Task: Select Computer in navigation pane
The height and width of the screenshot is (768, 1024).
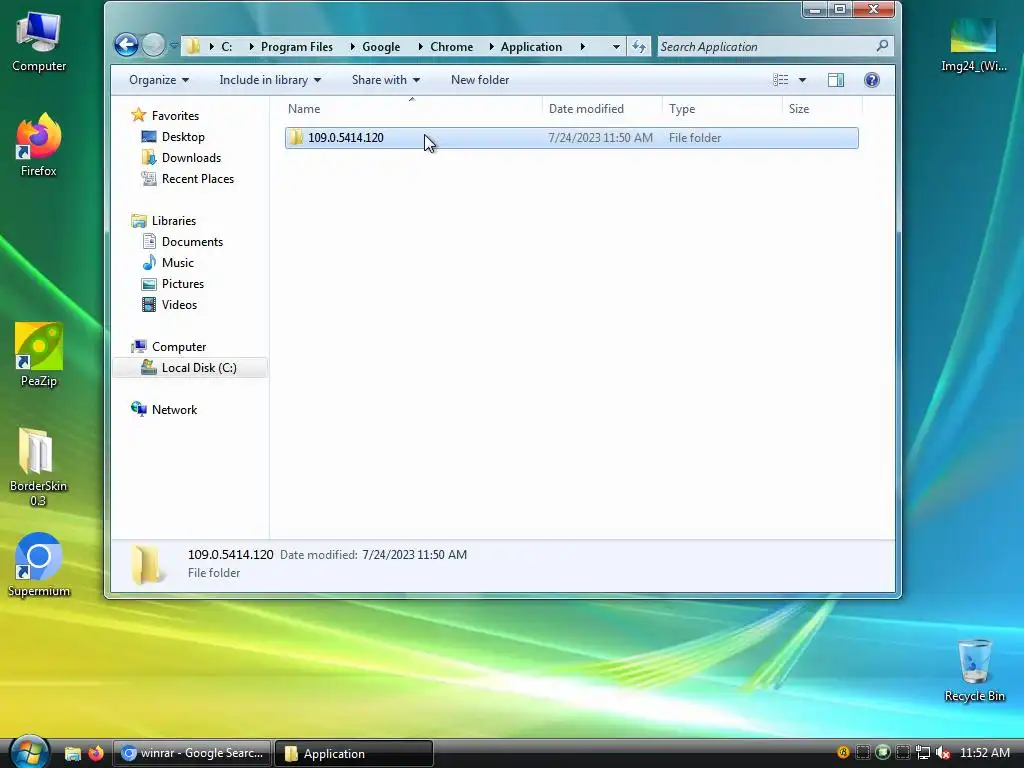Action: click(x=179, y=347)
